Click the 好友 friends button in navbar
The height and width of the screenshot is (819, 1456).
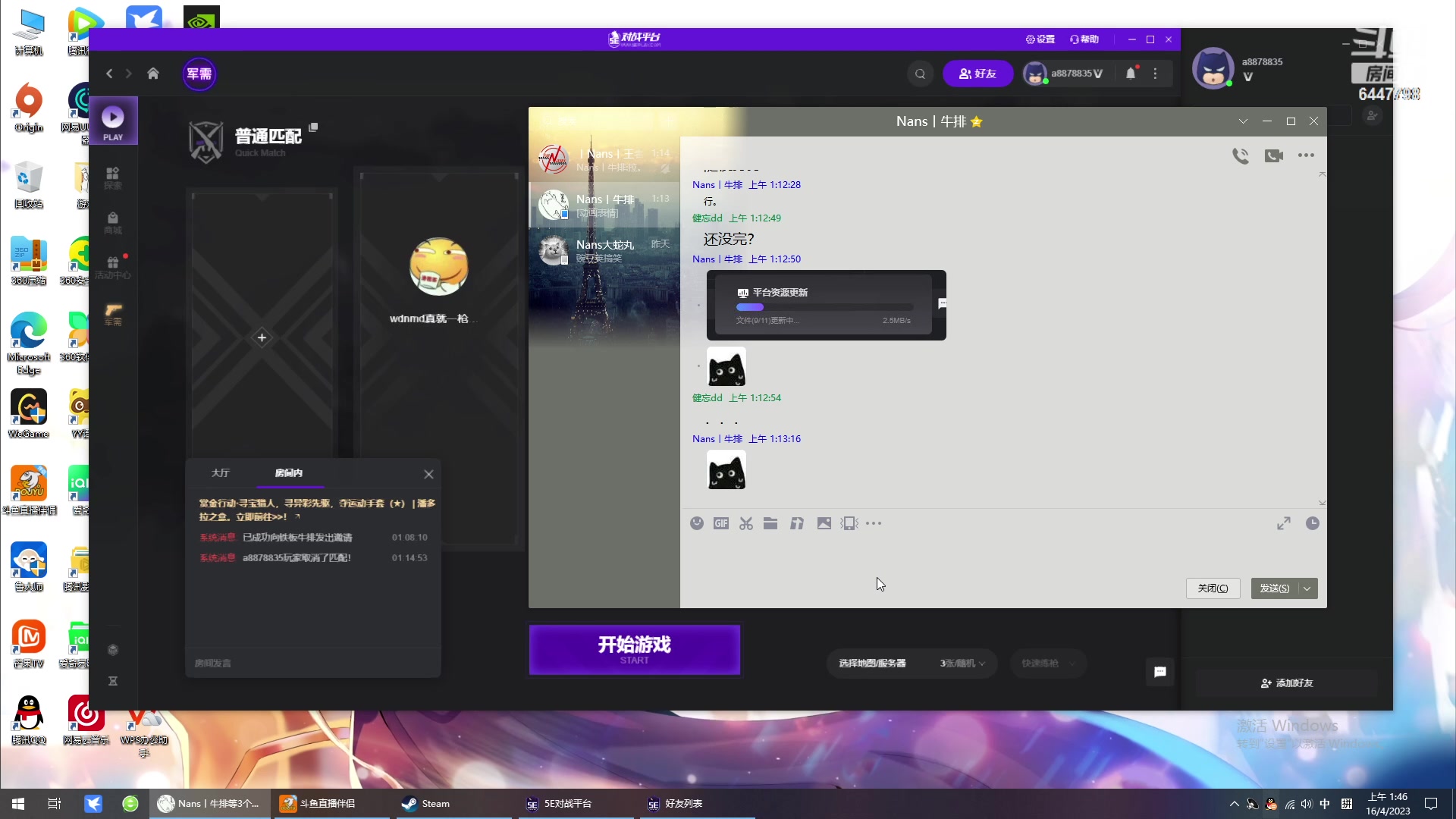click(980, 73)
